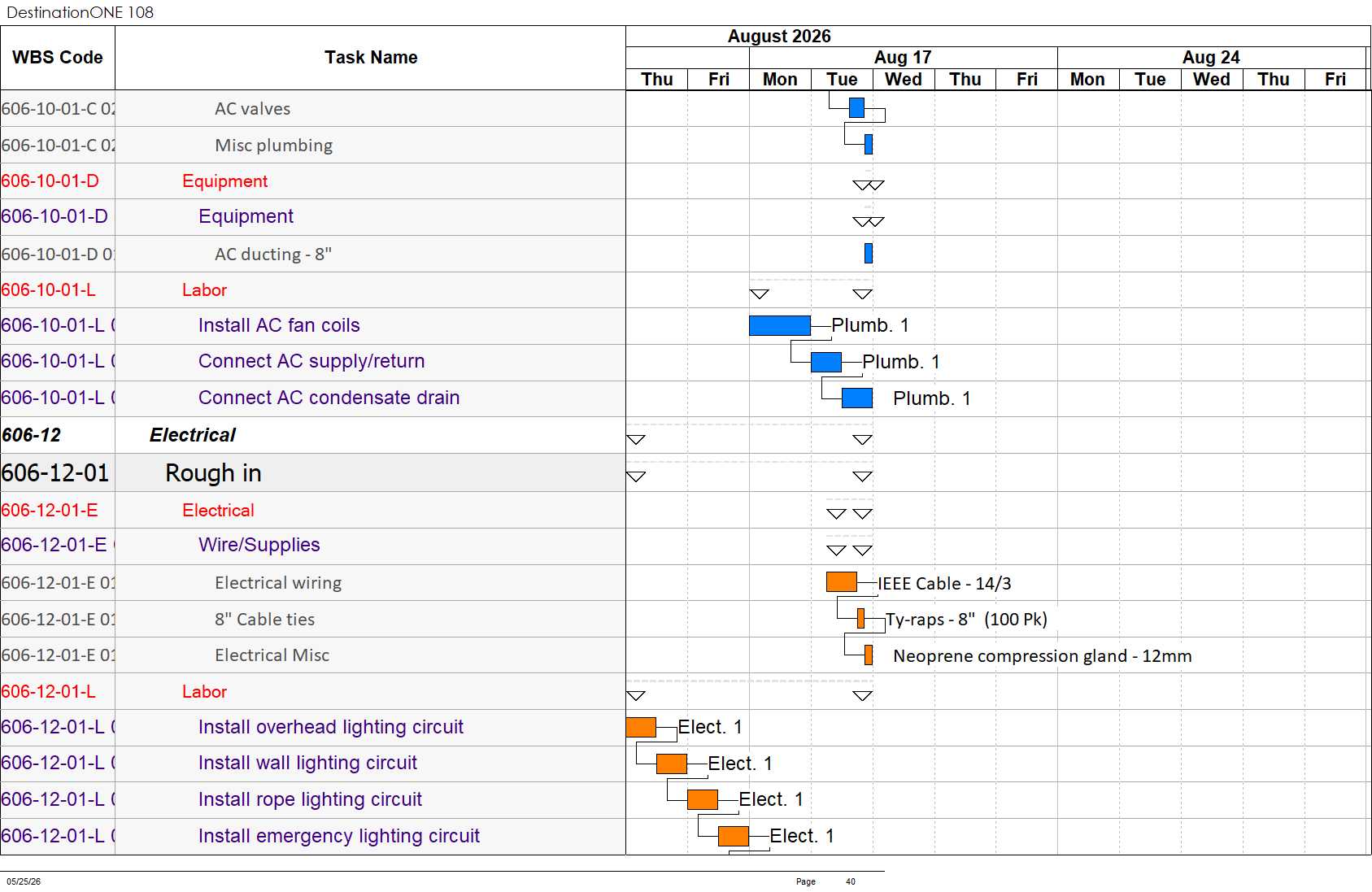Click the AC valves task bar
Screen dimensions: 1372x892
856,107
